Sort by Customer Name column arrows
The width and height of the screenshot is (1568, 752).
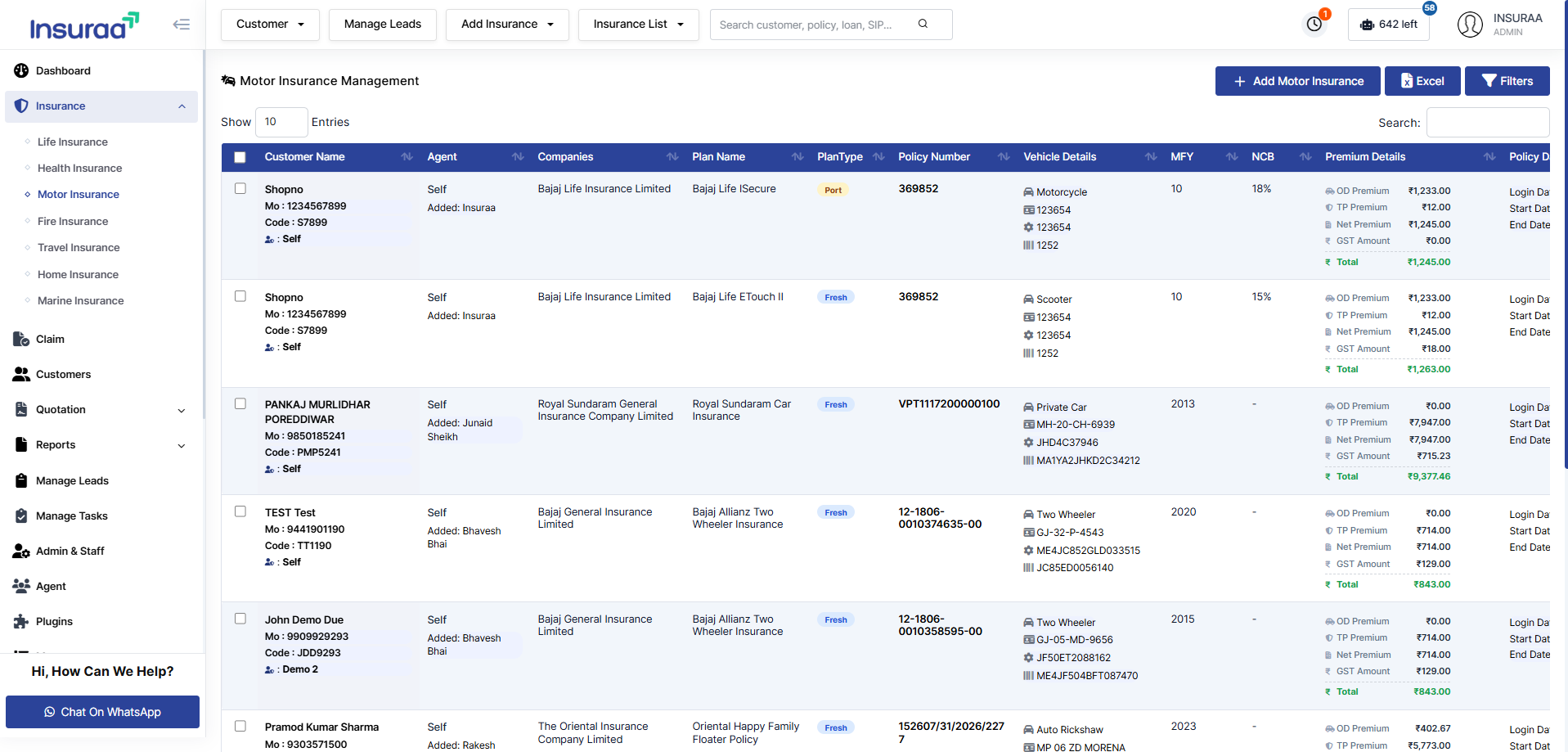(407, 156)
